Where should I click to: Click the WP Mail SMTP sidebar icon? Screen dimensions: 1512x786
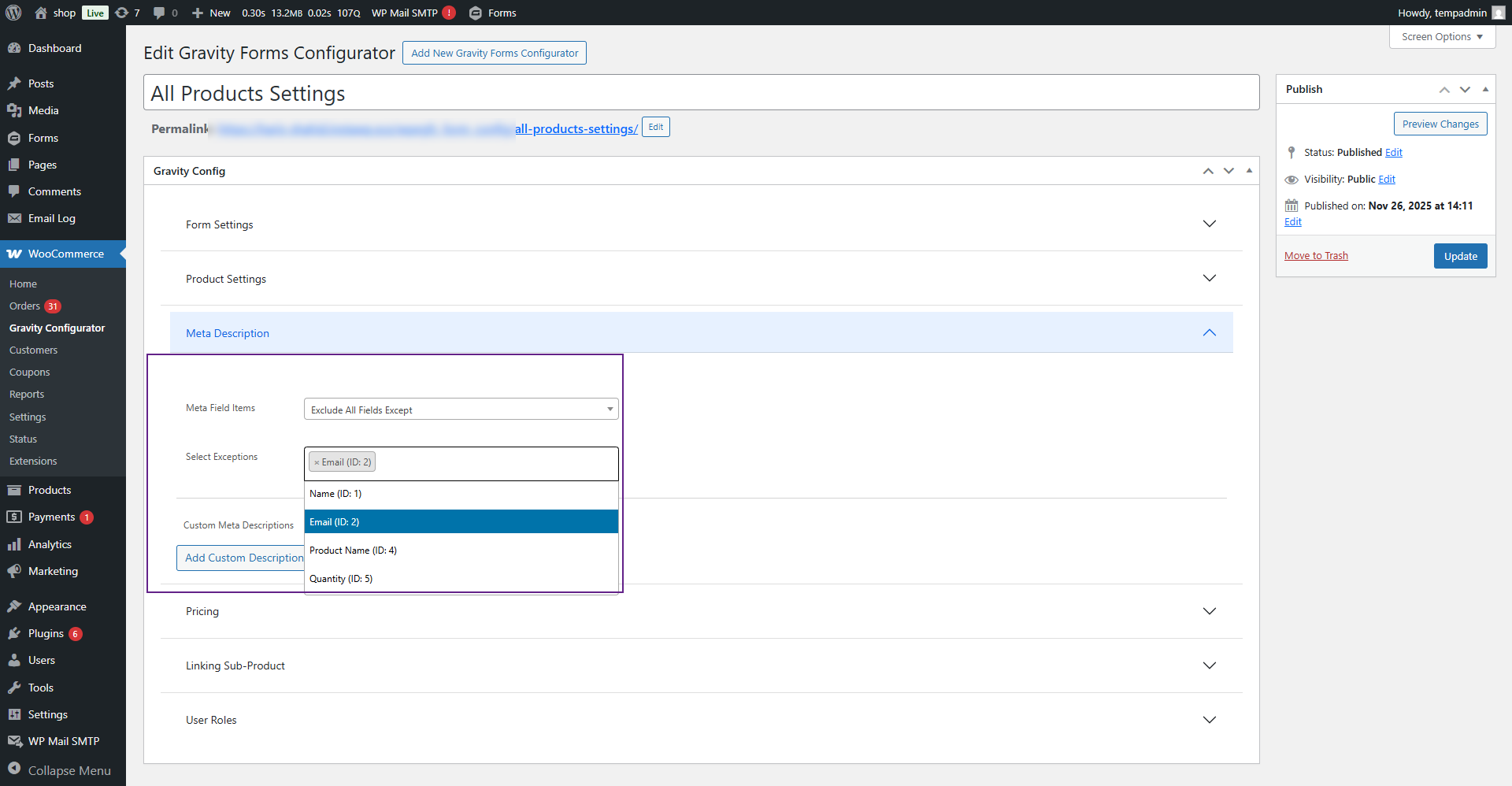pyautogui.click(x=14, y=741)
